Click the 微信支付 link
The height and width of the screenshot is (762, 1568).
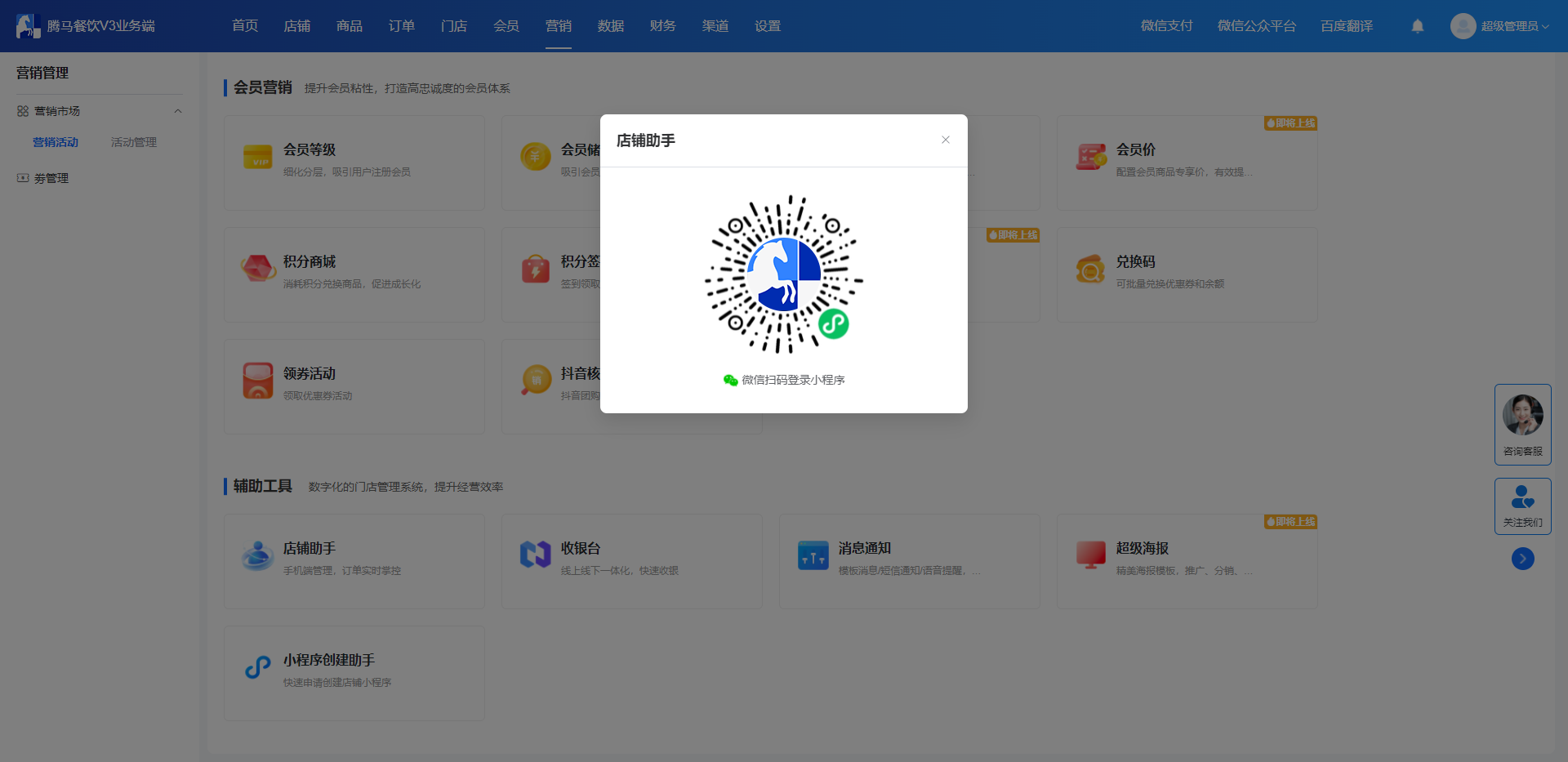point(1167,26)
